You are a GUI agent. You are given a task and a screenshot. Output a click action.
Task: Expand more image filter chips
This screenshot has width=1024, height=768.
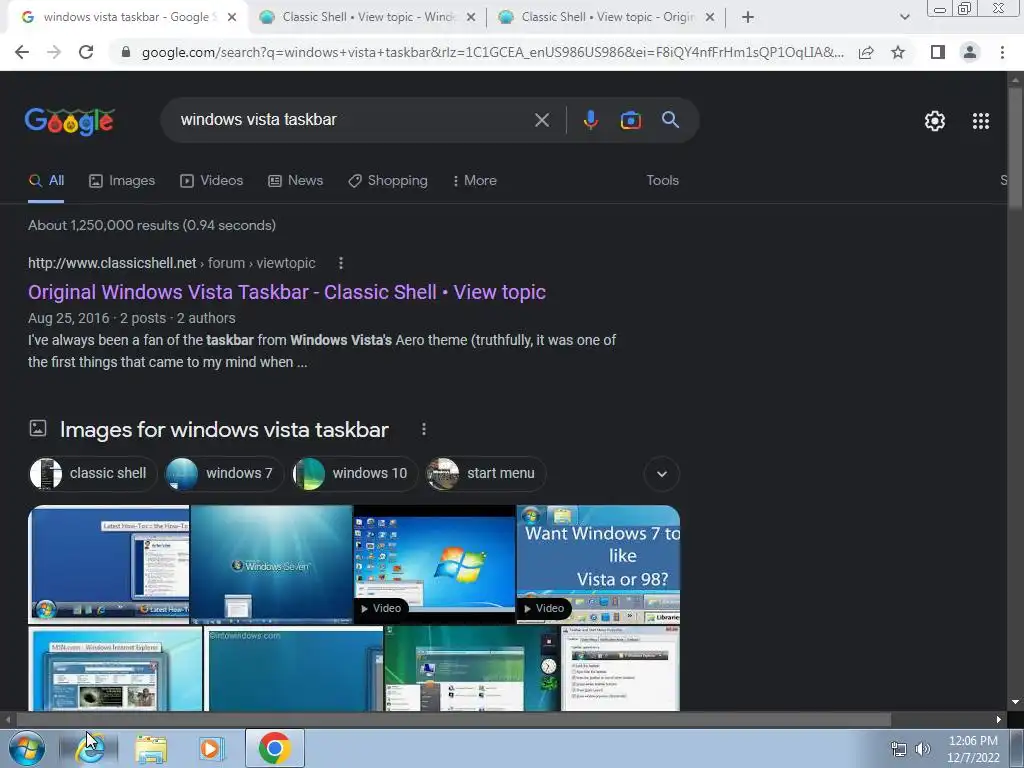(662, 473)
